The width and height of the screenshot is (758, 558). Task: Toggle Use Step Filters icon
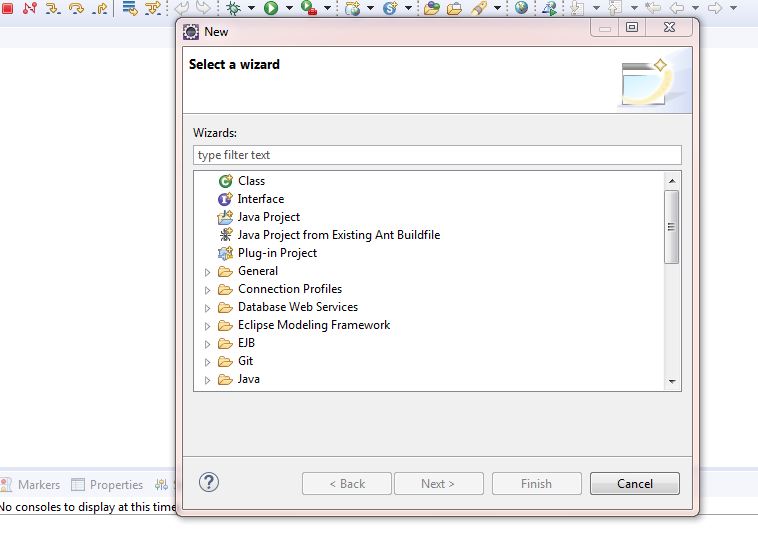(x=153, y=8)
